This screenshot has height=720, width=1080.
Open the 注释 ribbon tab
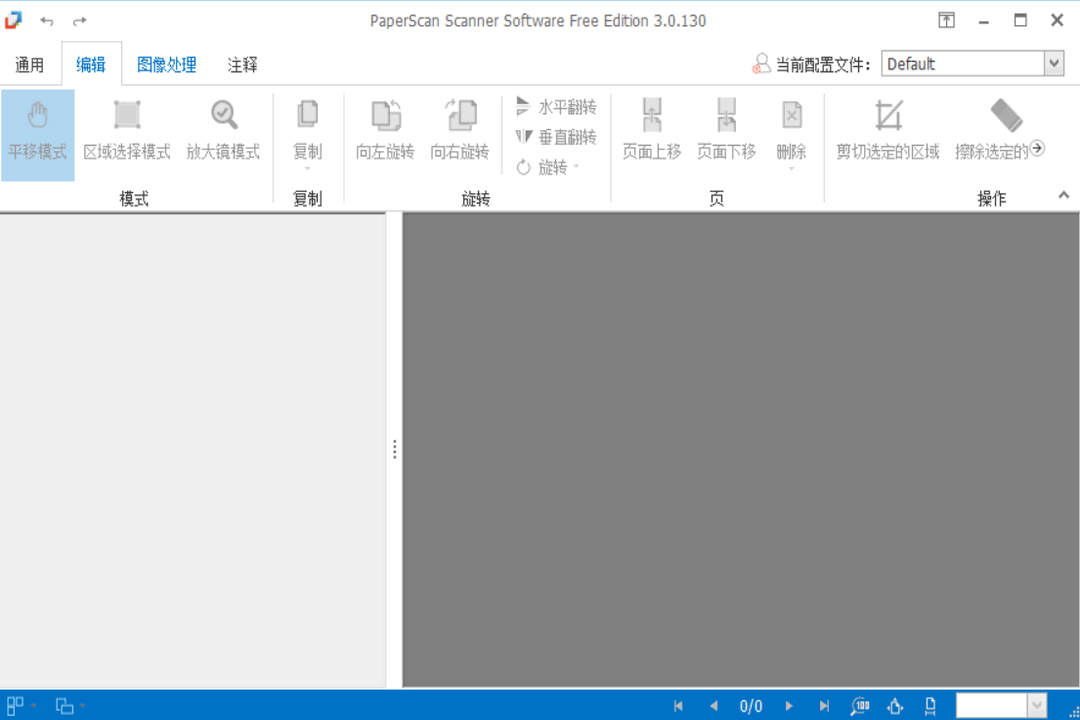240,62
